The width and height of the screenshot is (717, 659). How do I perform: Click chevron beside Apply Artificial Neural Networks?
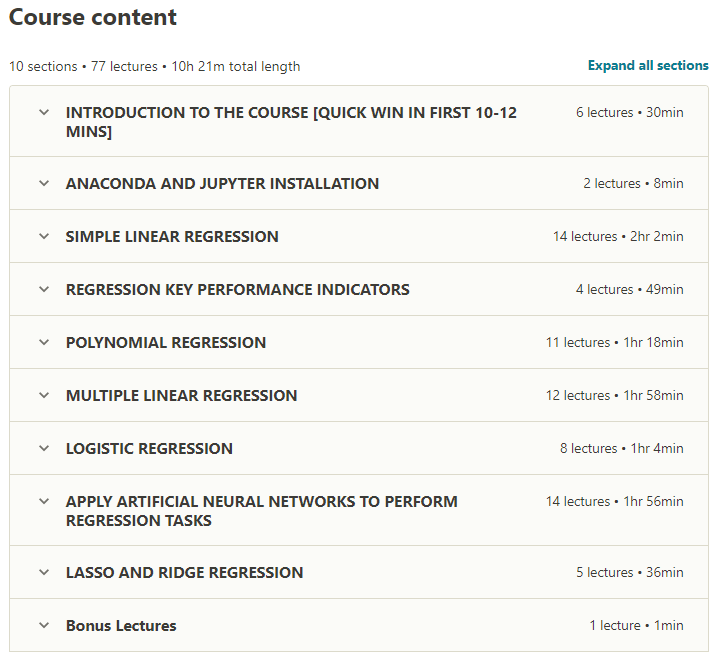click(x=44, y=501)
